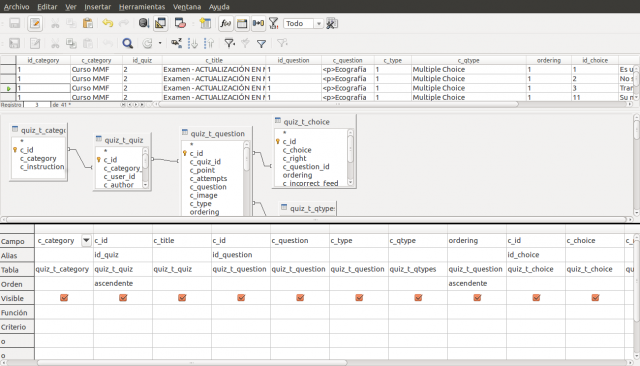
Task: Toggle the design view on/off icon
Action: tap(160, 24)
